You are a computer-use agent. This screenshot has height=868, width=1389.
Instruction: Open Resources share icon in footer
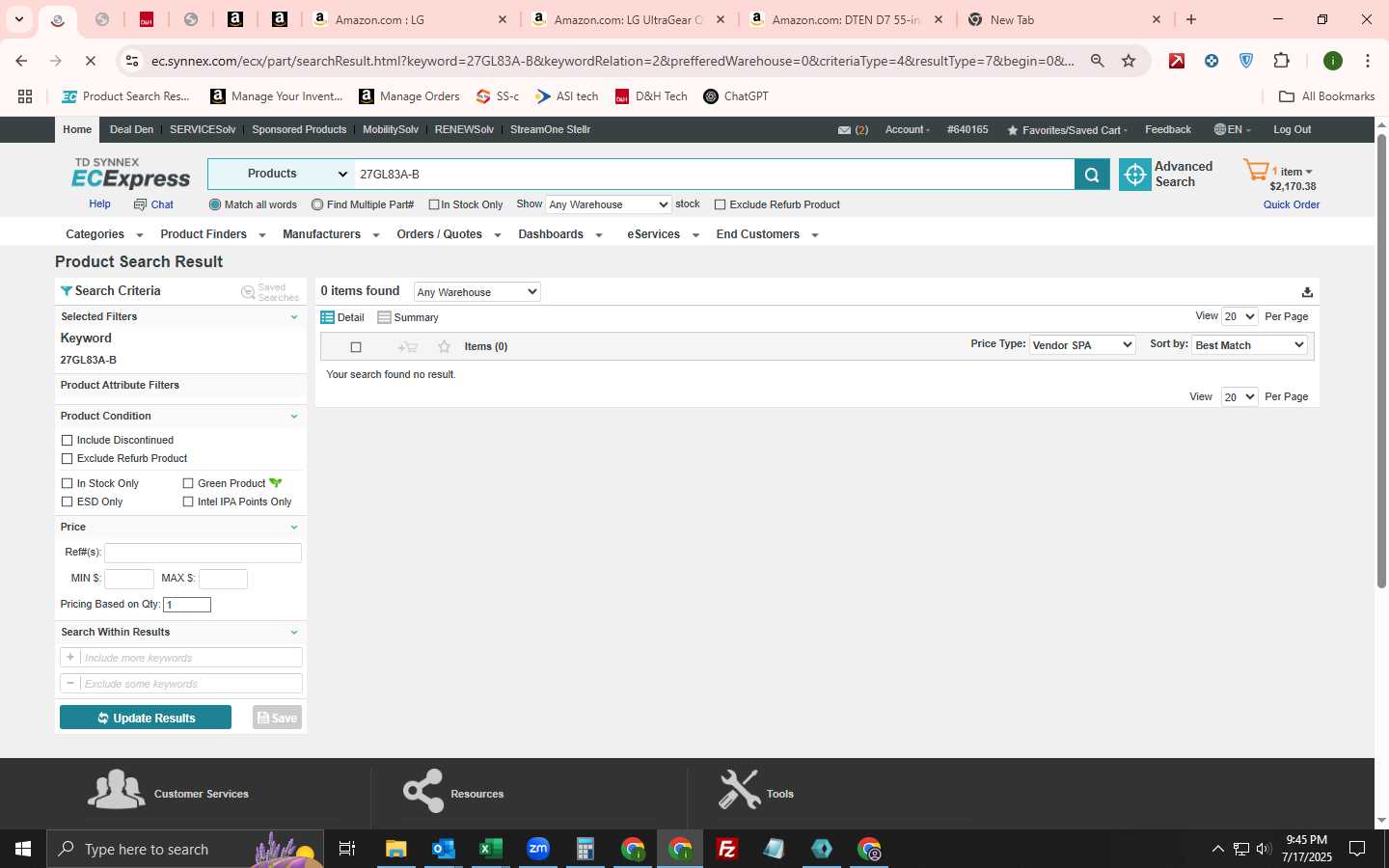(x=423, y=791)
